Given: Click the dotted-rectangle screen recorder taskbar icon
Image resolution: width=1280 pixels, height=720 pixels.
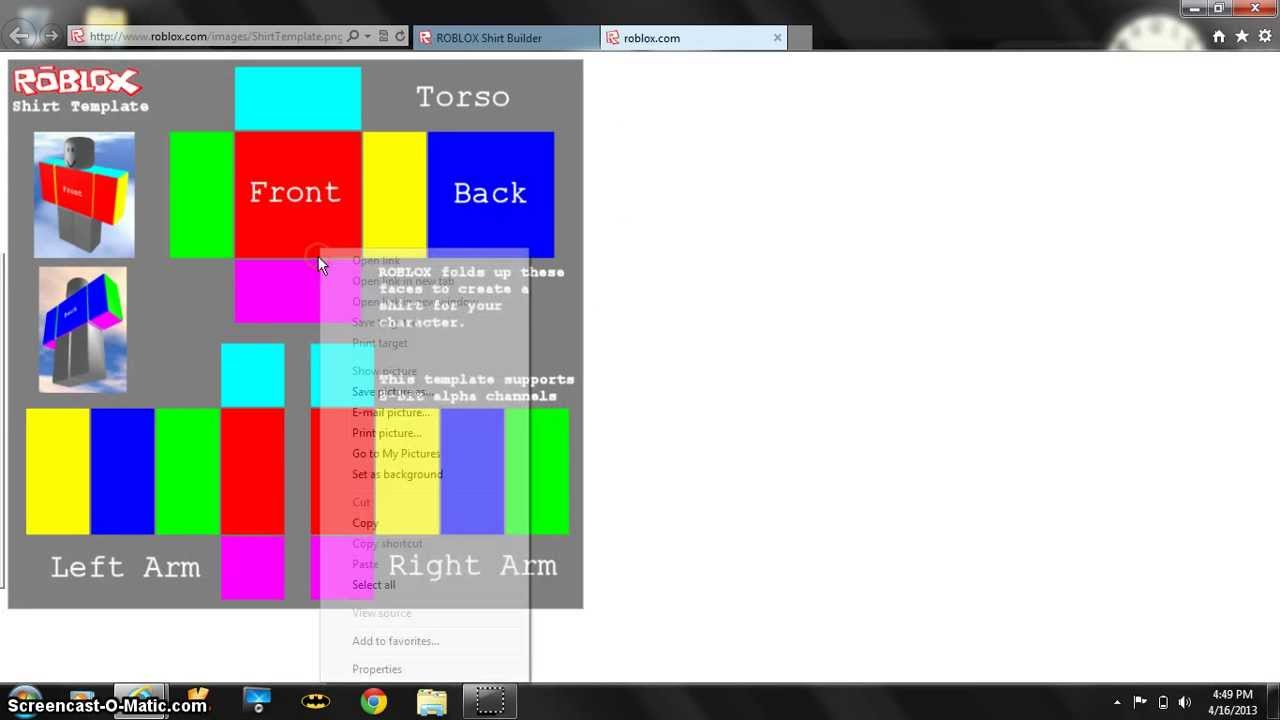Looking at the screenshot, I should pos(490,702).
